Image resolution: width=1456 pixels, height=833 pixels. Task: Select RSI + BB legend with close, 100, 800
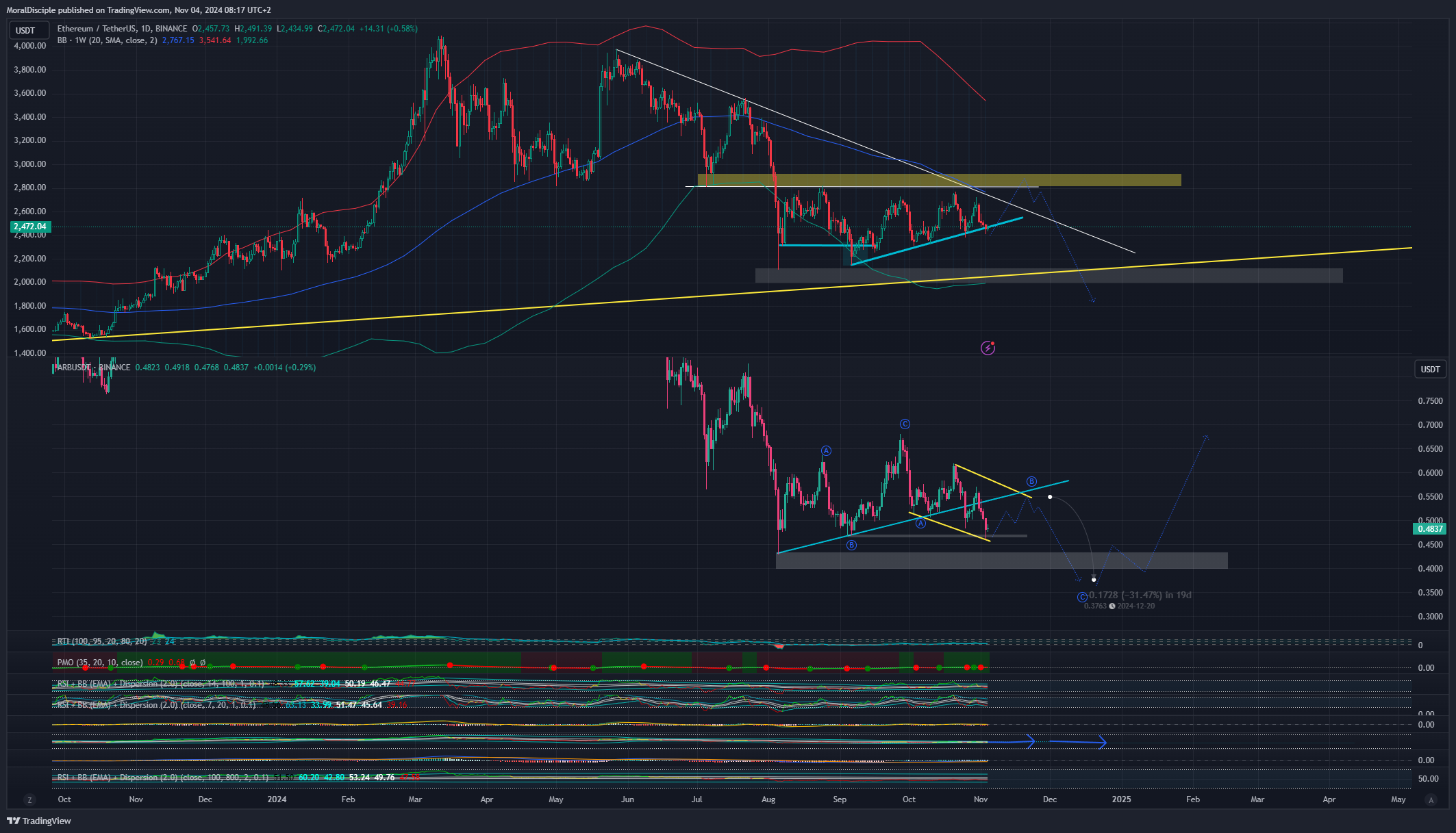click(163, 778)
